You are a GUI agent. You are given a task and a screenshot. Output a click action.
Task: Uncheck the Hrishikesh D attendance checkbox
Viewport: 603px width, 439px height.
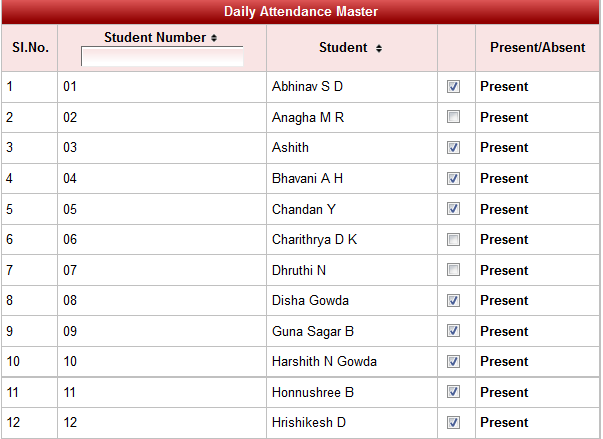454,422
